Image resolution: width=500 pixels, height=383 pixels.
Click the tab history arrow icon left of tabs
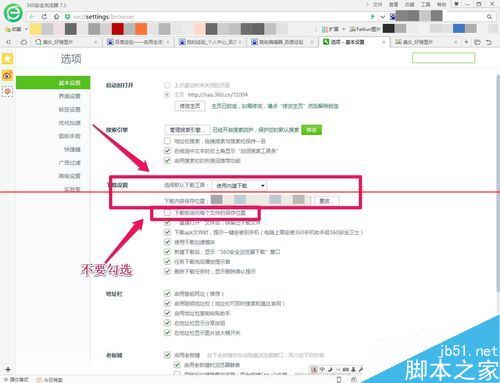8,42
